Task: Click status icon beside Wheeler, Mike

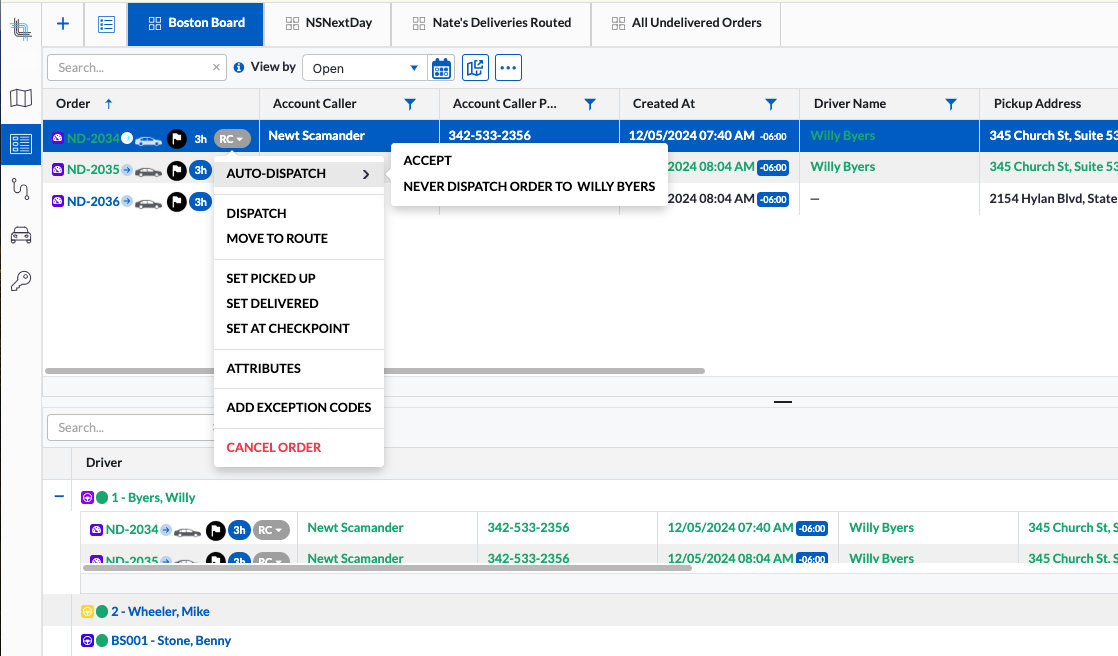Action: pos(102,611)
